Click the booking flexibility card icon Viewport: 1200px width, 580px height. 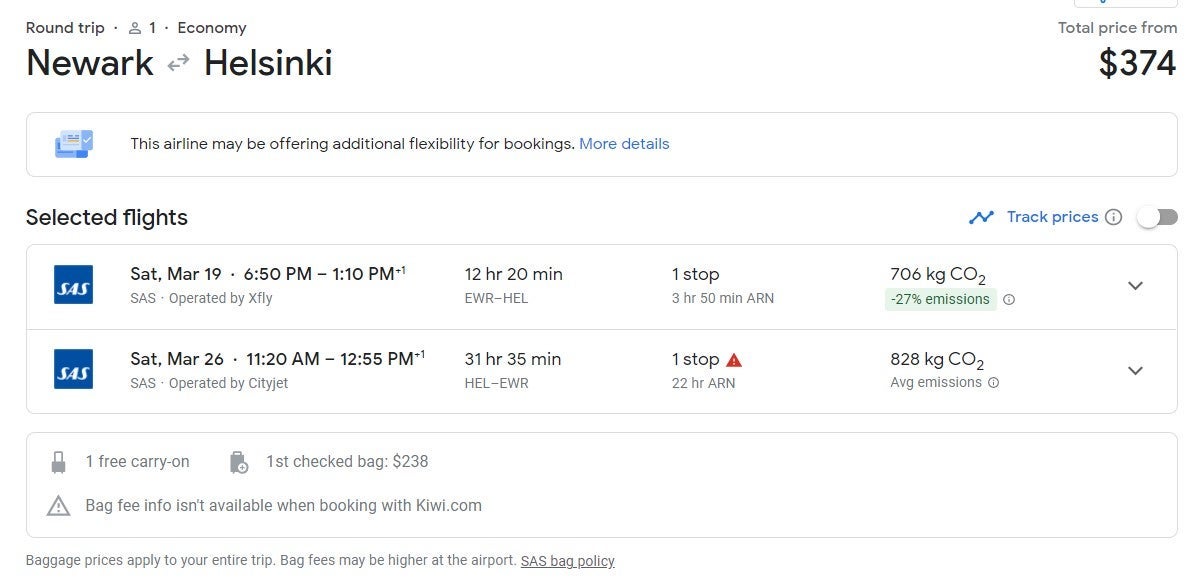[73, 144]
